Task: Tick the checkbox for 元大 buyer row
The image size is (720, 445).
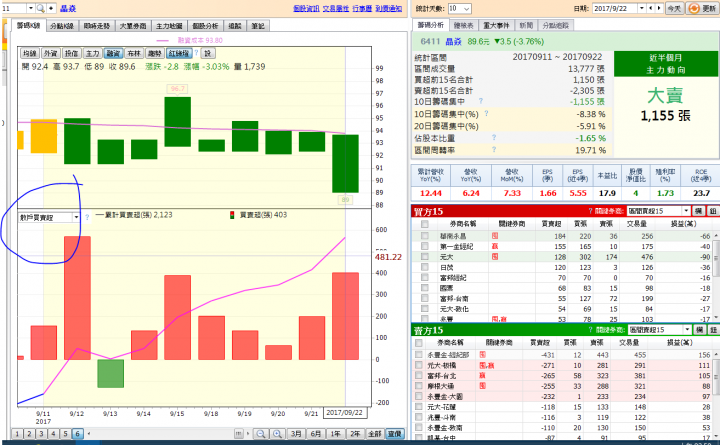Action: tap(425, 257)
